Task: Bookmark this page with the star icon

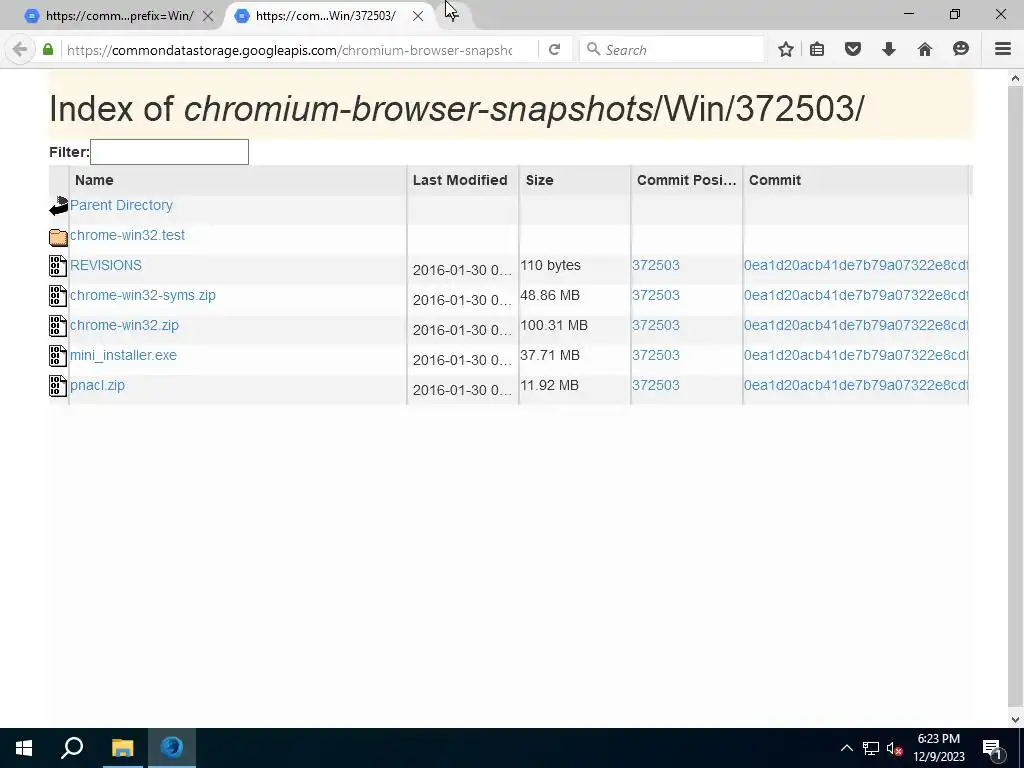Action: (786, 50)
